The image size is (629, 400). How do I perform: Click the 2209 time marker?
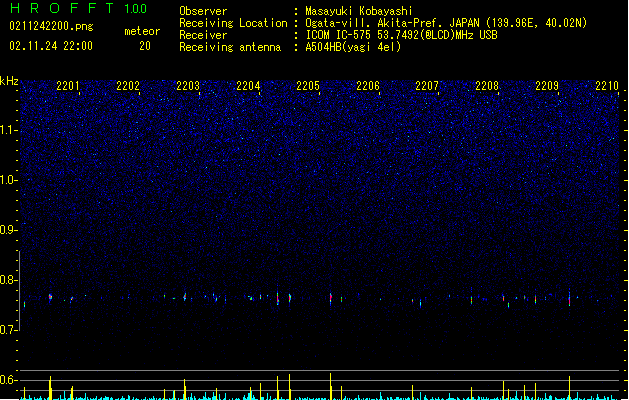pos(547,86)
